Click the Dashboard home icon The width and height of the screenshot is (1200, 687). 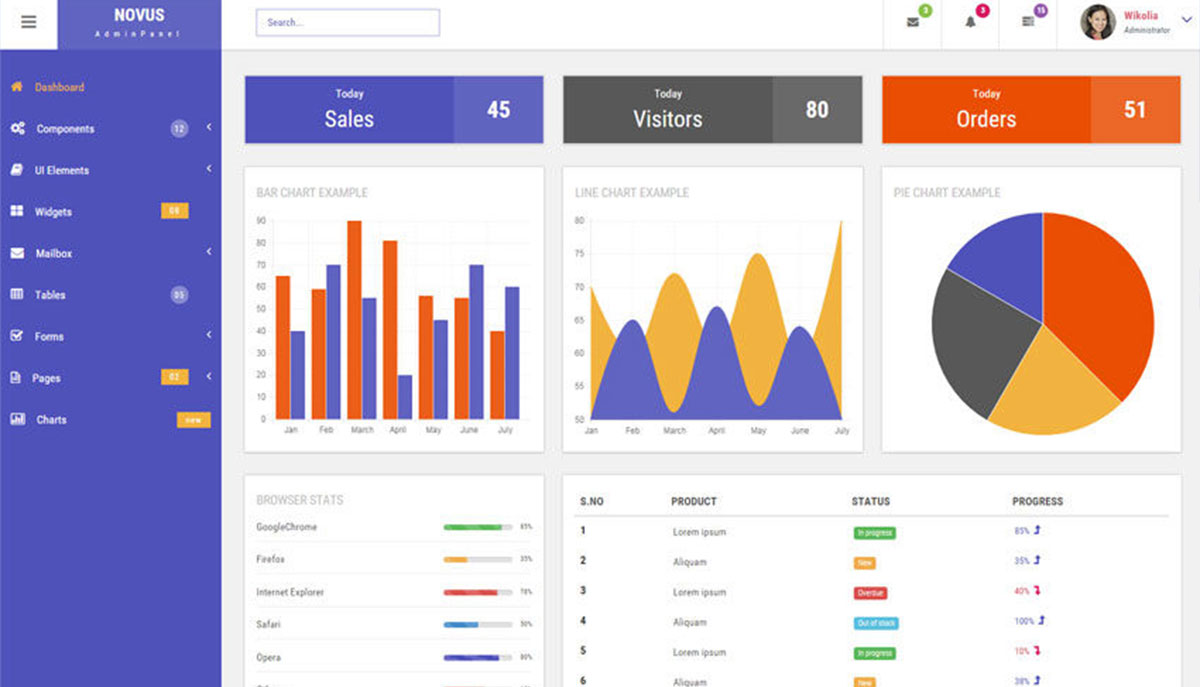[17, 87]
